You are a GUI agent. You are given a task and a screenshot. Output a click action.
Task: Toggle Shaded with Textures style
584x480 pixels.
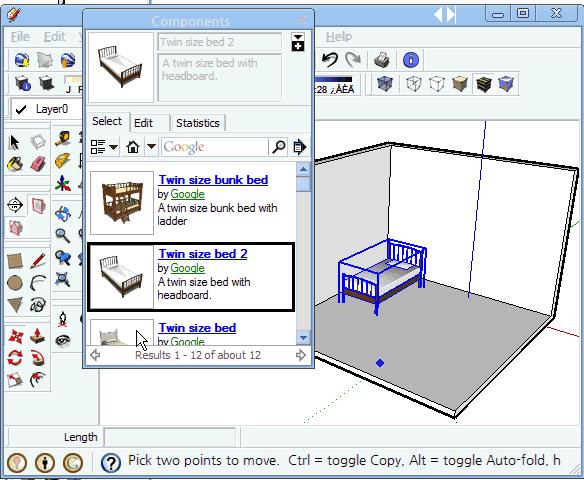pyautogui.click(x=483, y=84)
